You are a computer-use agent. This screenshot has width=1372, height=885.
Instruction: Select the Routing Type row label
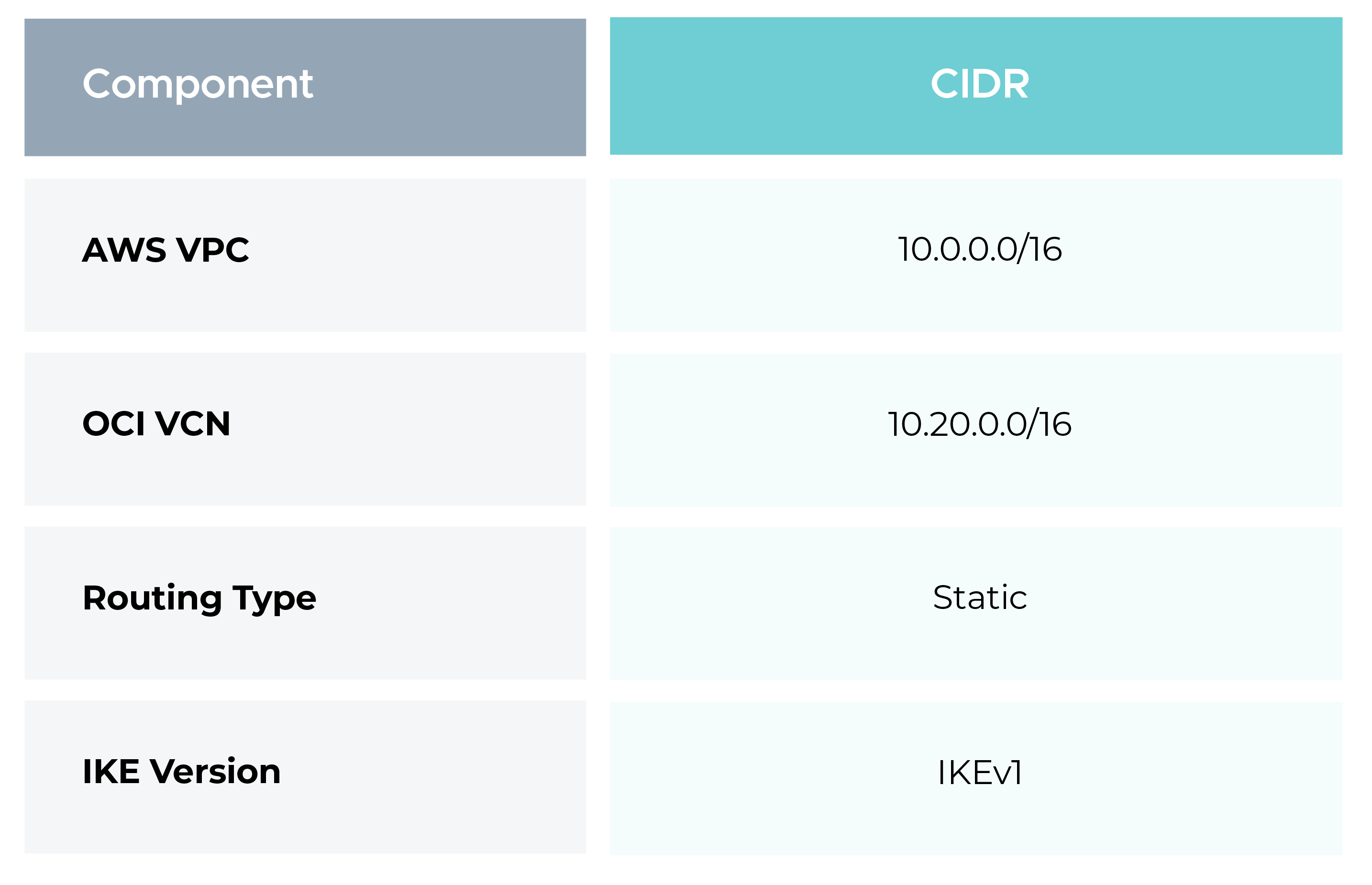click(x=305, y=602)
